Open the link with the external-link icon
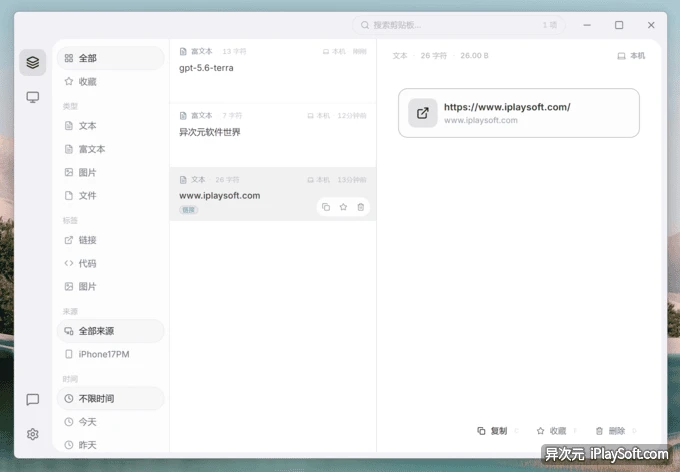 (423, 113)
